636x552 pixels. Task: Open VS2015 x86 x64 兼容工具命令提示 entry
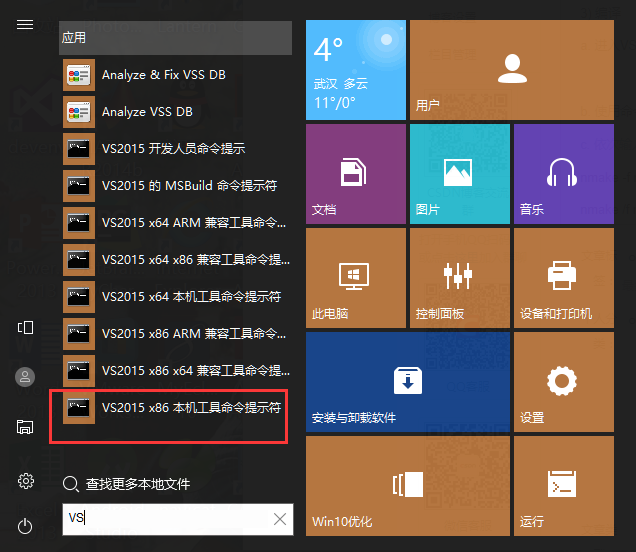click(176, 371)
